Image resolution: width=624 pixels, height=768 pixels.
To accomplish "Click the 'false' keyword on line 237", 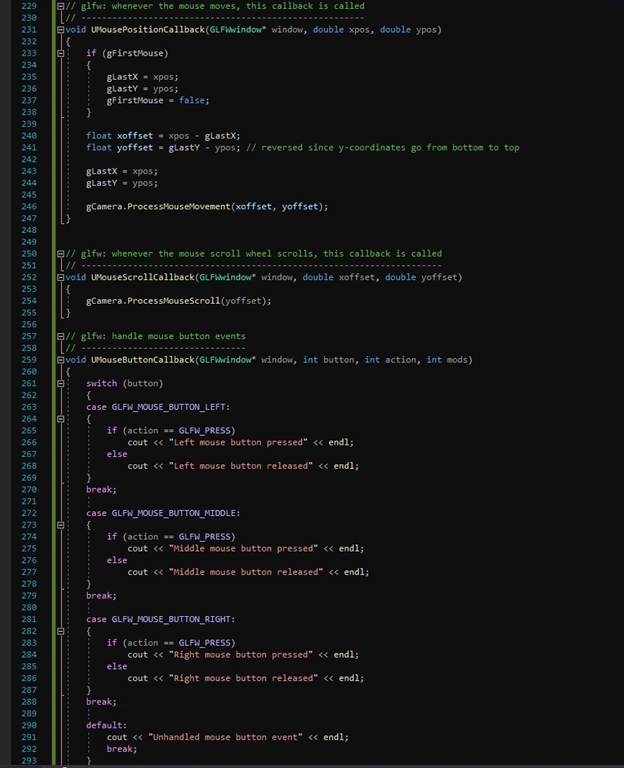I will [x=192, y=100].
